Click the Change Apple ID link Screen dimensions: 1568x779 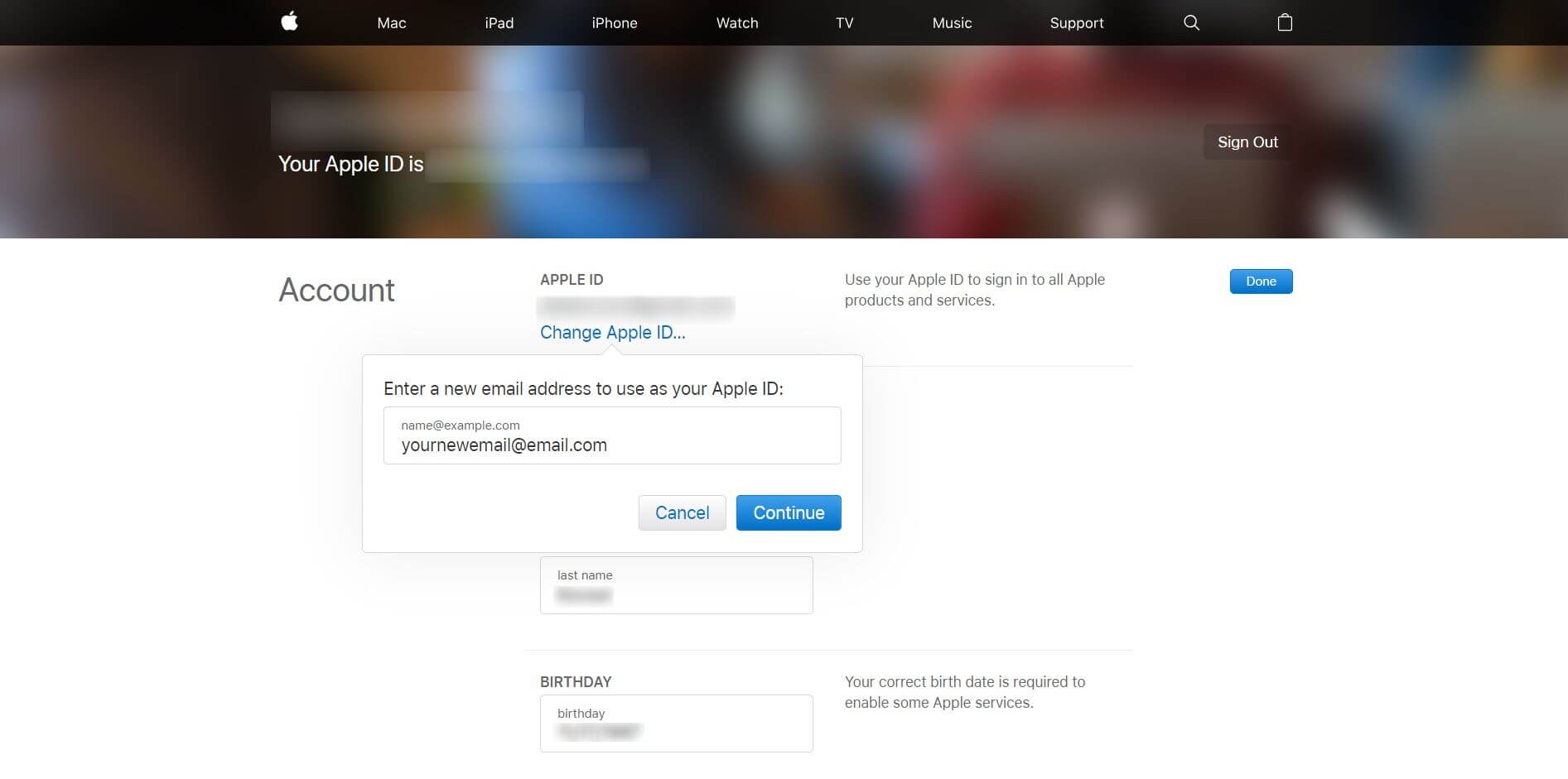pos(613,332)
